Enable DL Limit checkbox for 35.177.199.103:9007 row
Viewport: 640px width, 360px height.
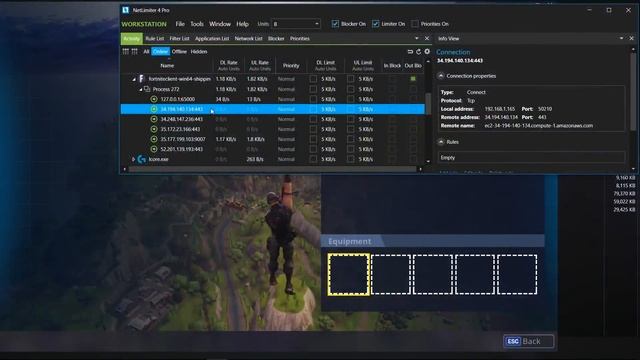click(313, 139)
